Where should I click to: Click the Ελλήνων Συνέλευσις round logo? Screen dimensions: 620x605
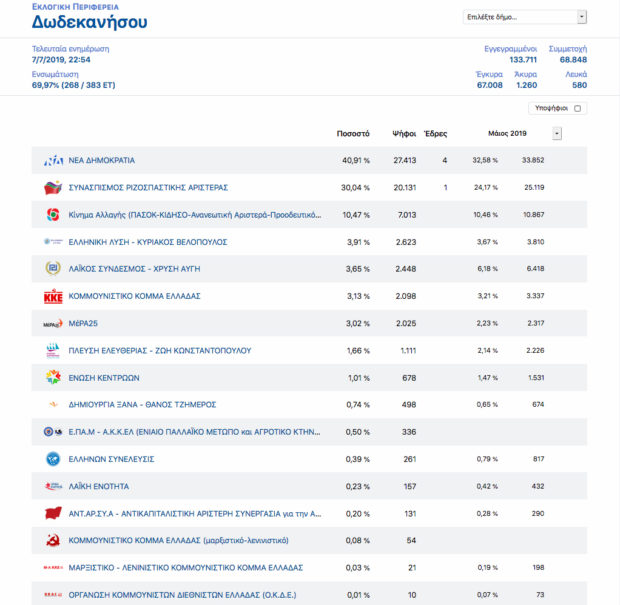tap(53, 459)
